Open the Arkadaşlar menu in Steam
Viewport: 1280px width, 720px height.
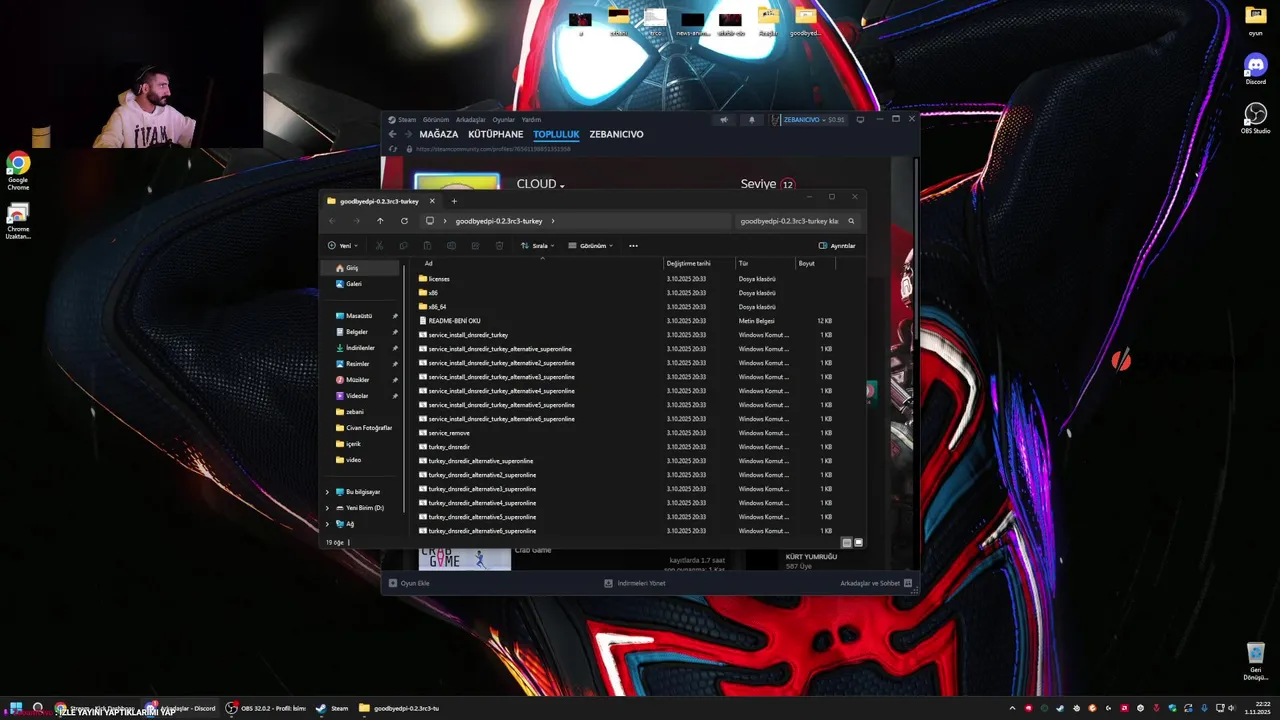tap(470, 120)
